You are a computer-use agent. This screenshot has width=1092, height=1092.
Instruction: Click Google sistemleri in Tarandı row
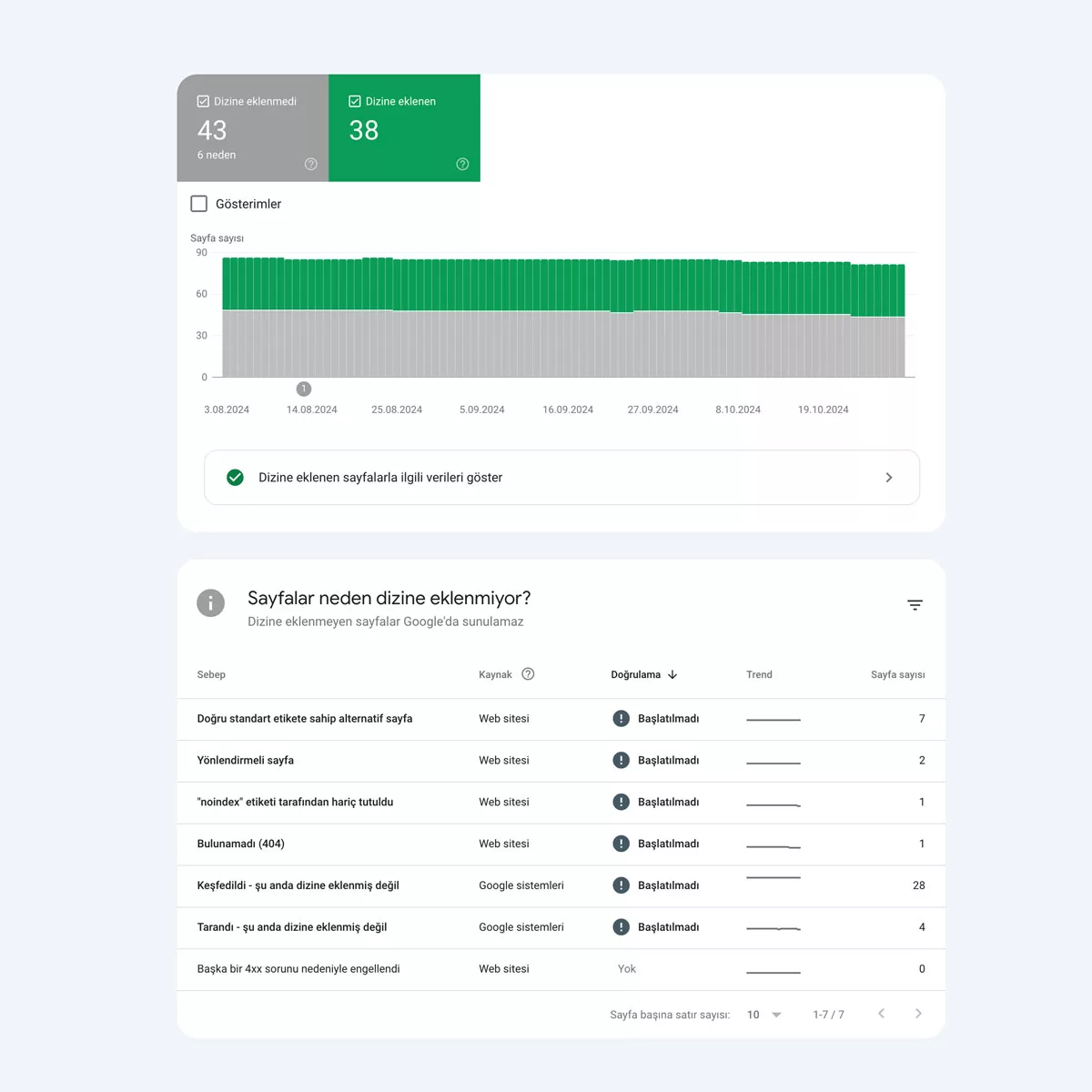(x=521, y=927)
